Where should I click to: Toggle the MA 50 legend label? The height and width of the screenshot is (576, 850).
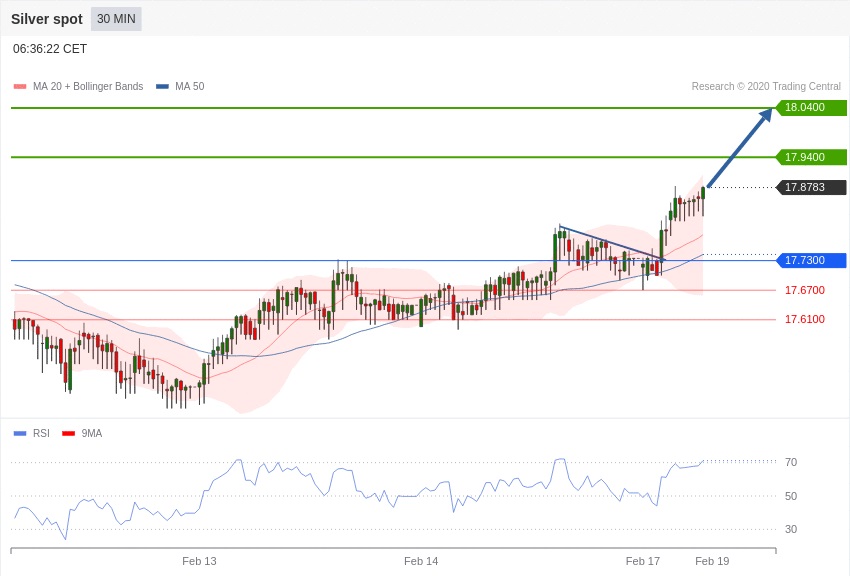tap(189, 87)
